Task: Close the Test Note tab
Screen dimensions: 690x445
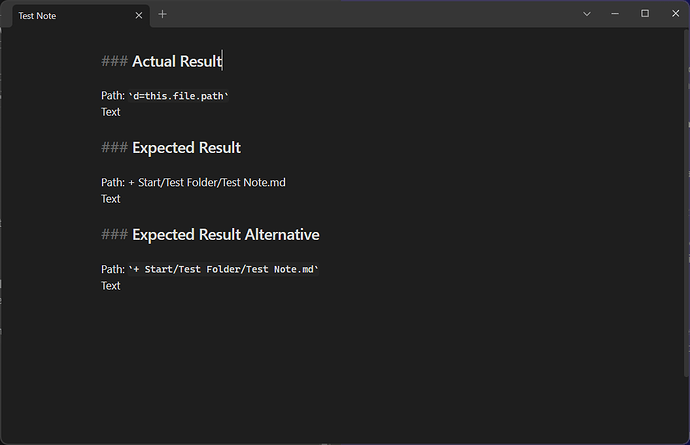Action: [139, 15]
